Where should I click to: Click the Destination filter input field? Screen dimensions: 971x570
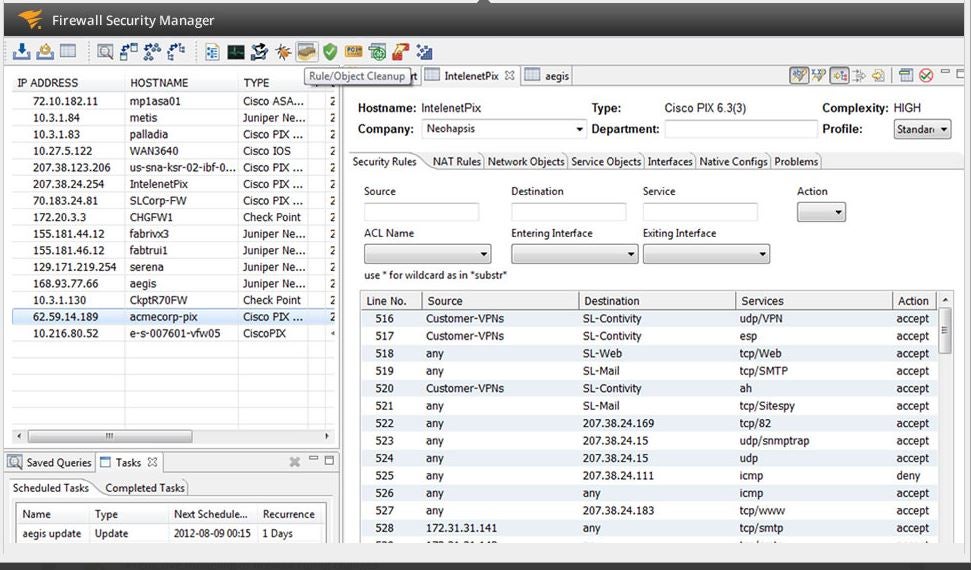coord(568,212)
